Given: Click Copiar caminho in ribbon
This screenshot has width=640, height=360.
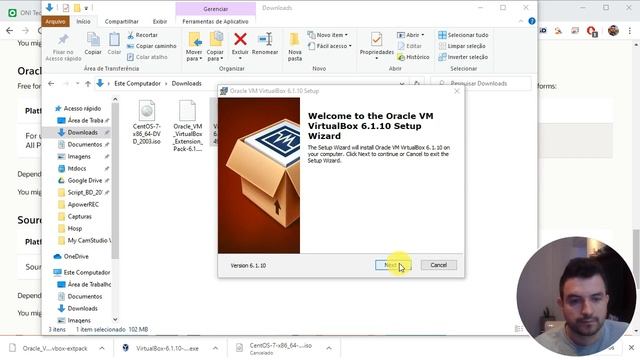Looking at the screenshot, I should 151,46.
